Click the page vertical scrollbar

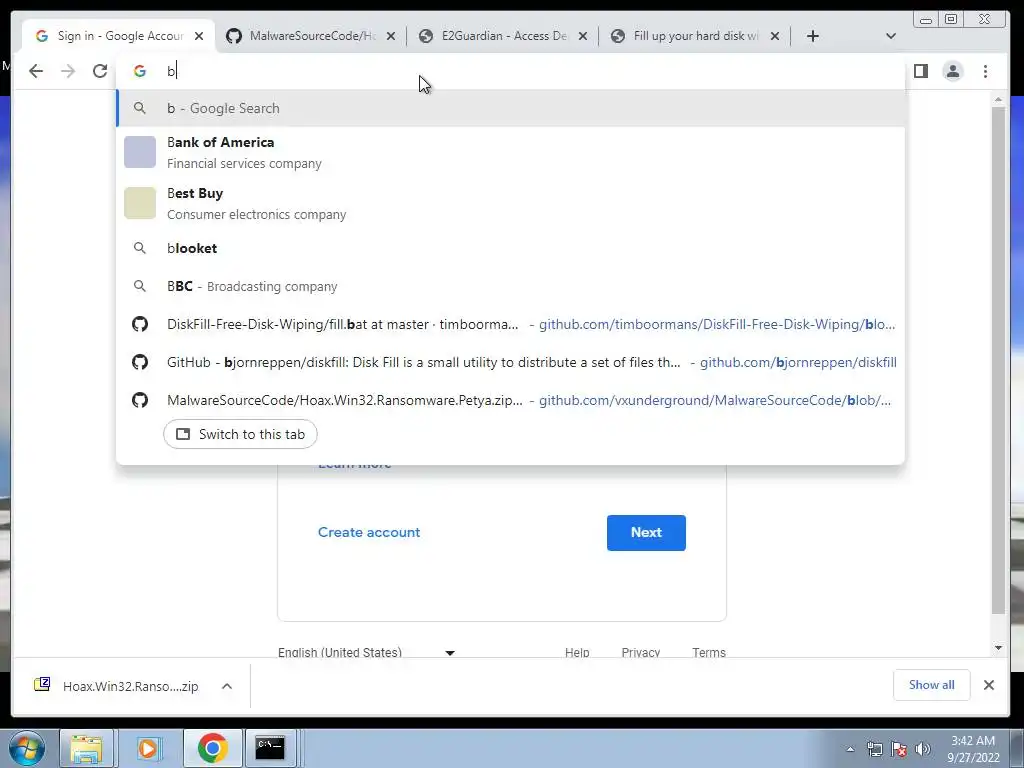(x=998, y=359)
